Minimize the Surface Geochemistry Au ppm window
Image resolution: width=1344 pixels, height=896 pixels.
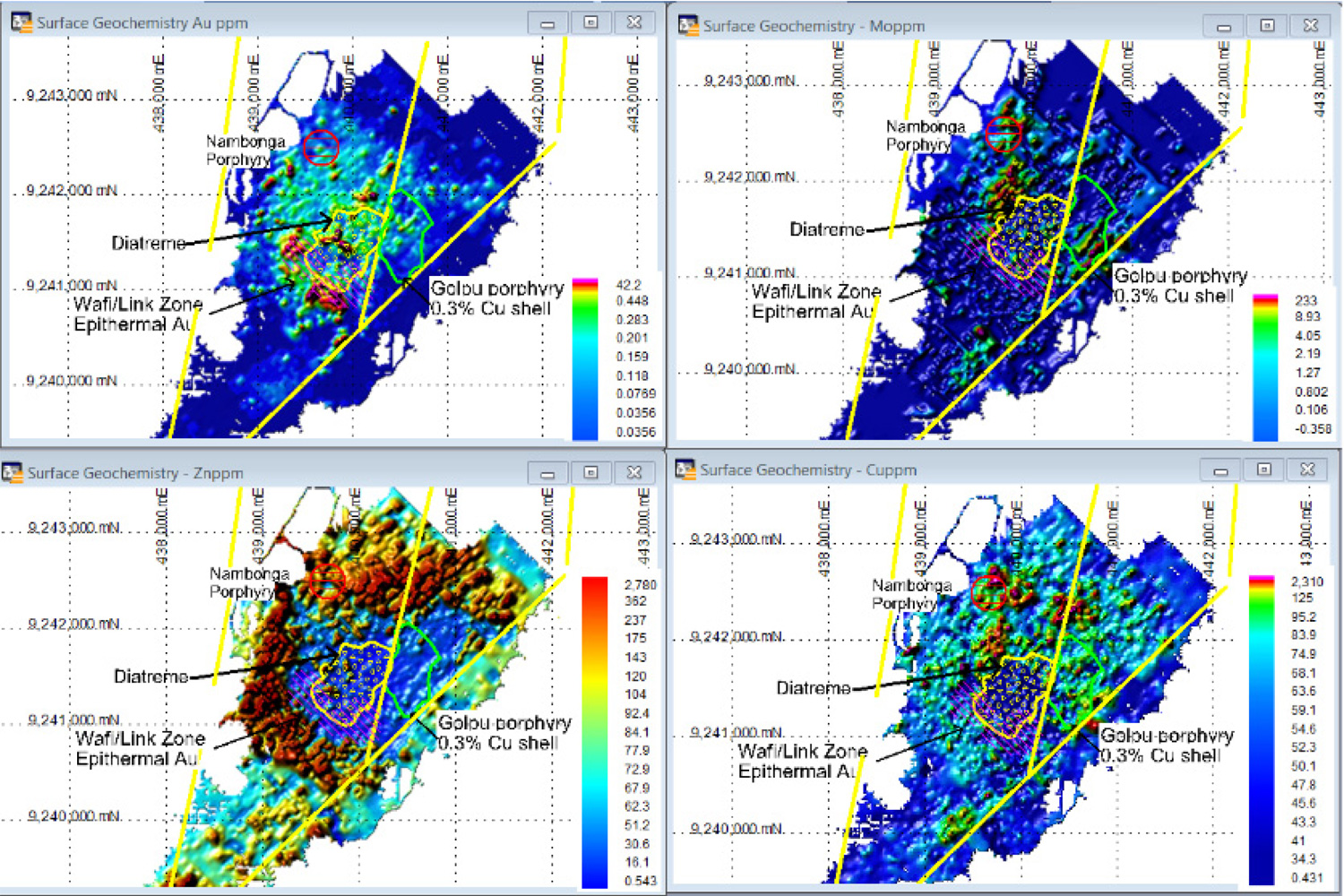547,23
